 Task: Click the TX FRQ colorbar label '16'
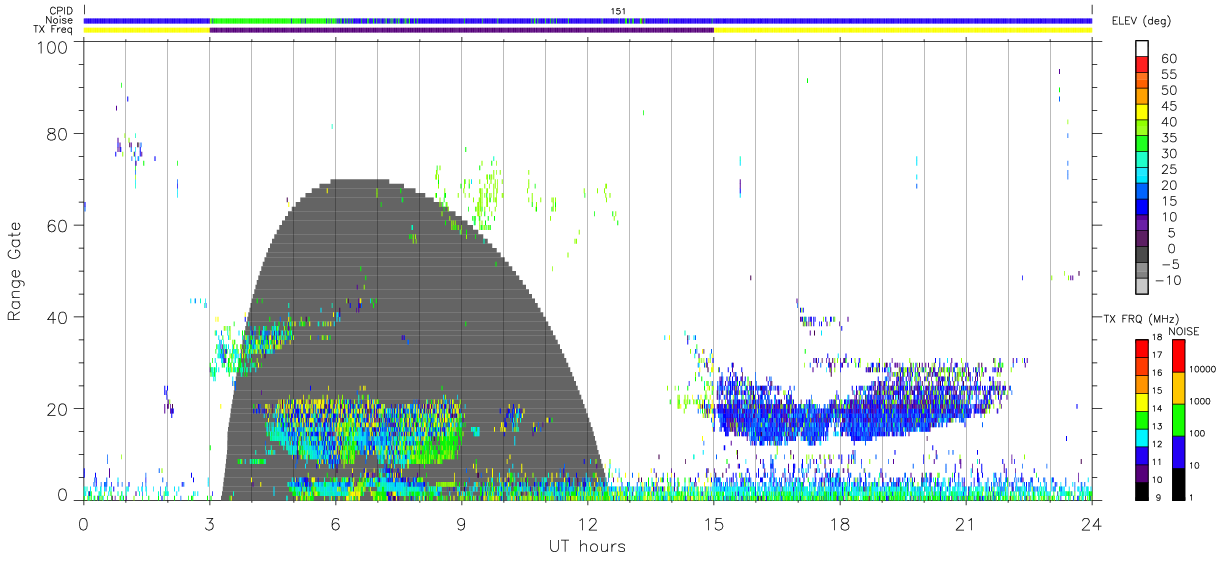tap(1158, 373)
